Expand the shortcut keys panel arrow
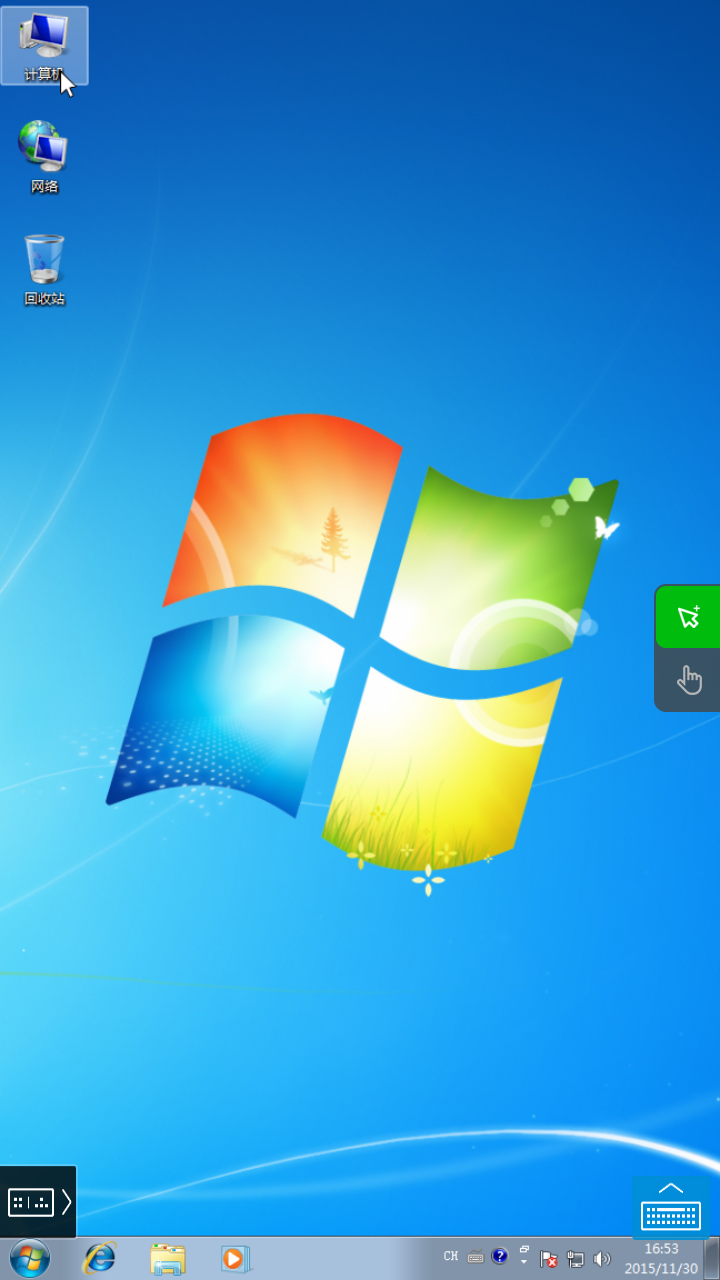Screen dimensions: 720x1280 pyautogui.click(x=66, y=1202)
